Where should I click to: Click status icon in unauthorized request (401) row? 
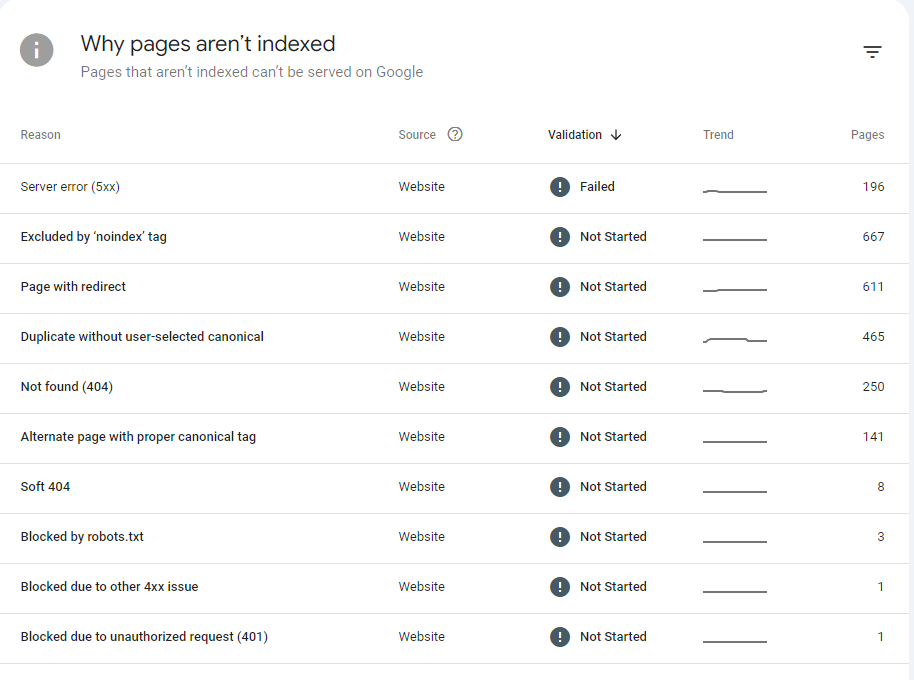click(x=560, y=637)
